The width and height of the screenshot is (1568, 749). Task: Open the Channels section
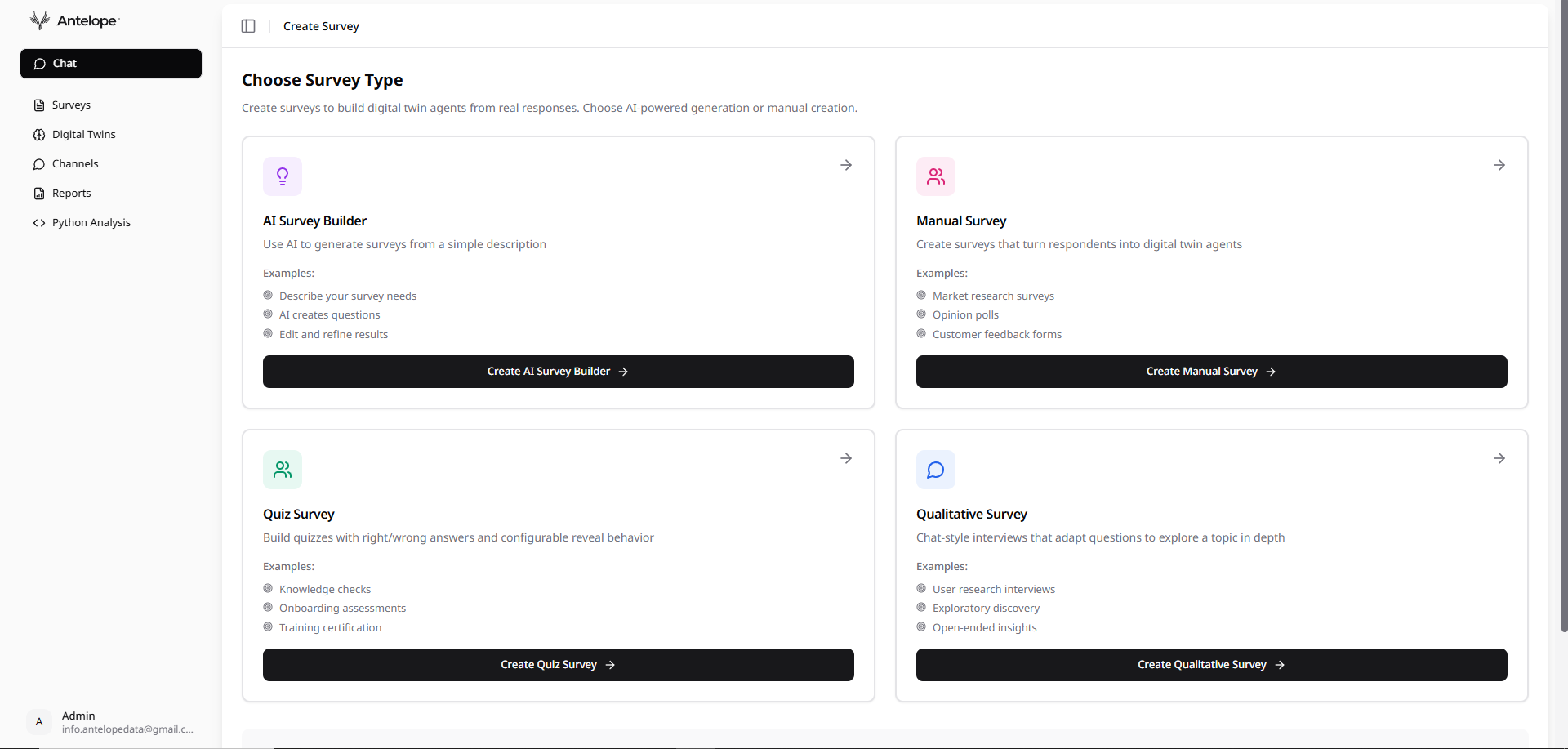pyautogui.click(x=75, y=163)
